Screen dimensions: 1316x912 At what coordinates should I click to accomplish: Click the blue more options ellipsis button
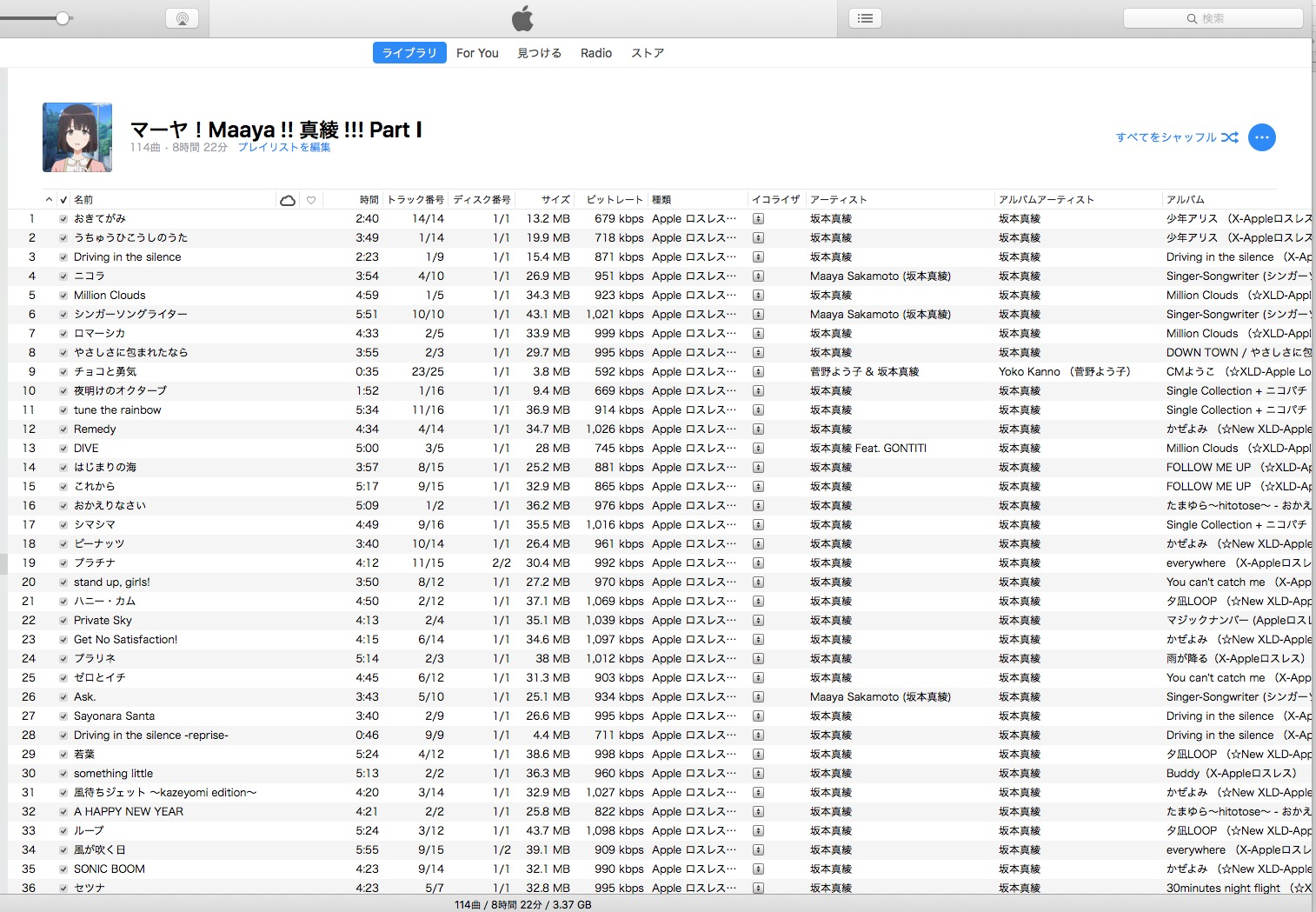pos(1261,137)
